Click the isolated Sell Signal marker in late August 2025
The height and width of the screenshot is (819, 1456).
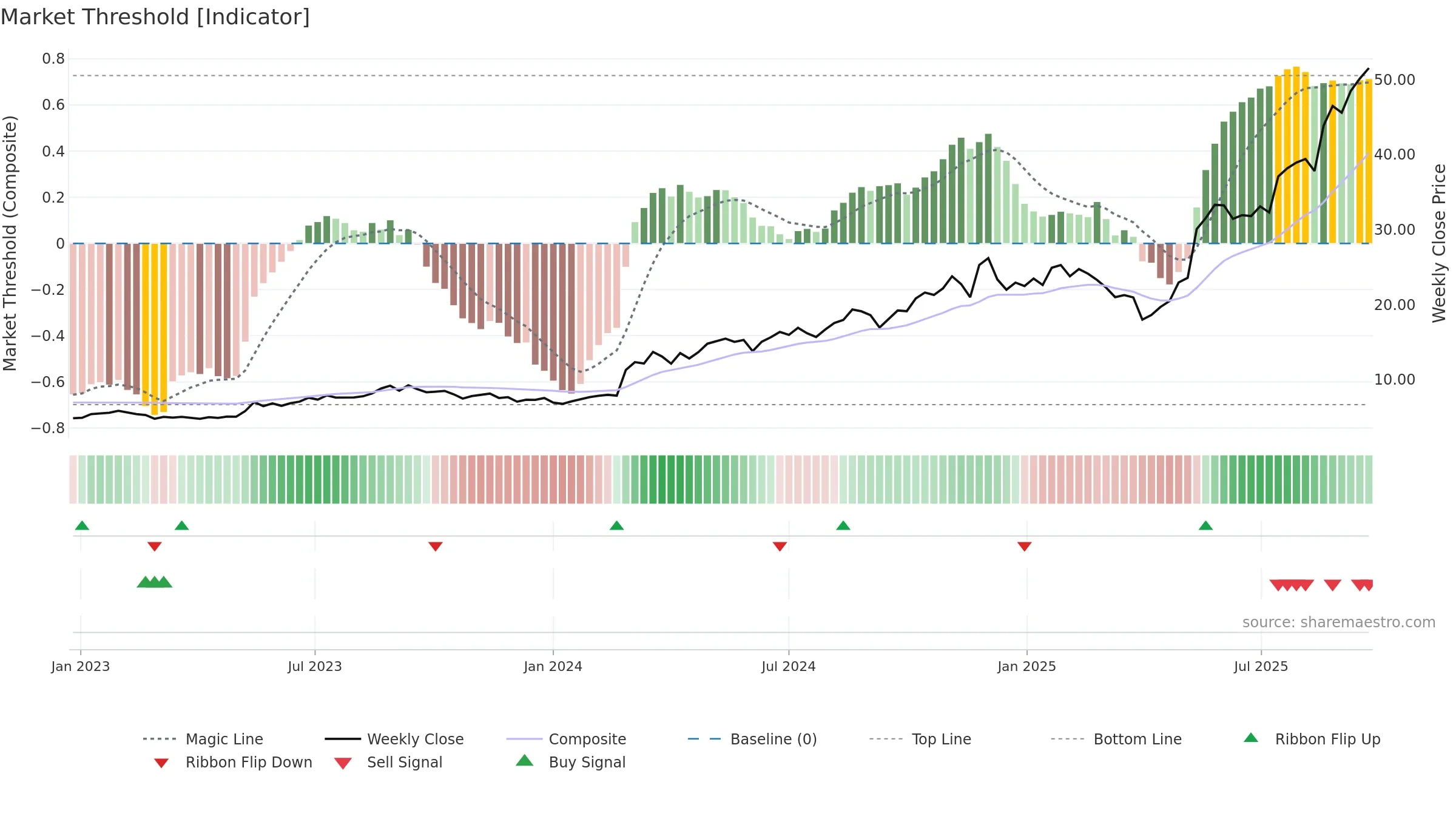point(1332,585)
